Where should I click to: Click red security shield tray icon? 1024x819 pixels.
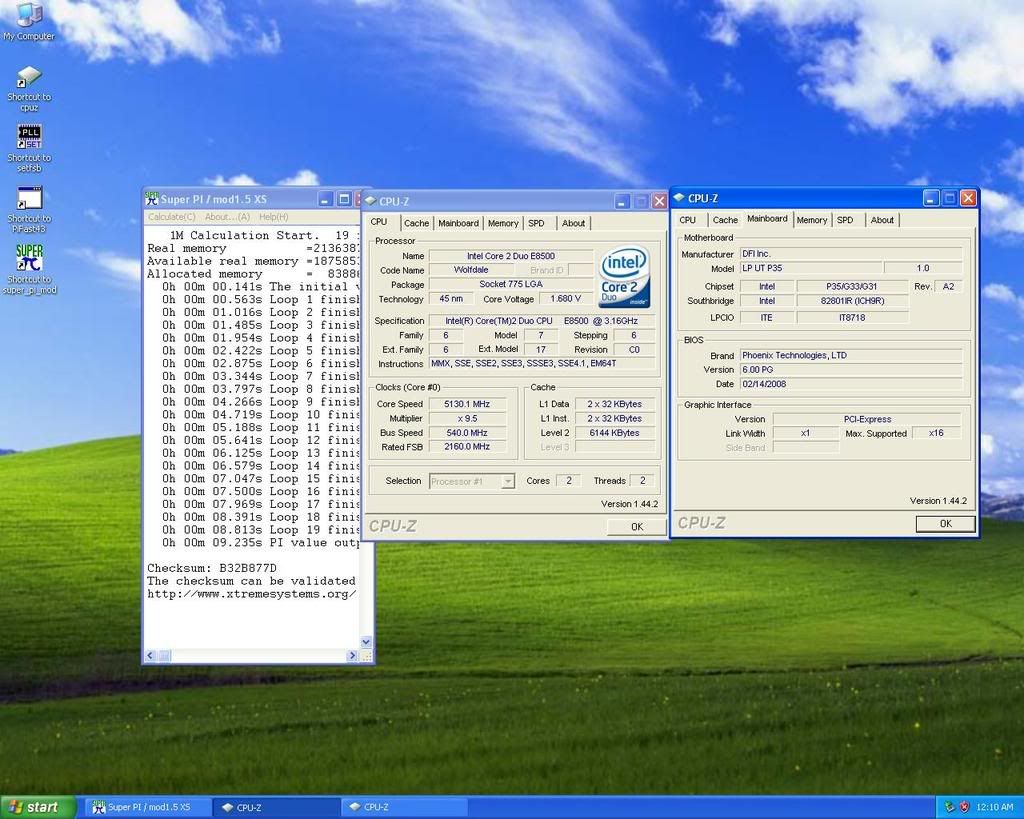coord(963,807)
